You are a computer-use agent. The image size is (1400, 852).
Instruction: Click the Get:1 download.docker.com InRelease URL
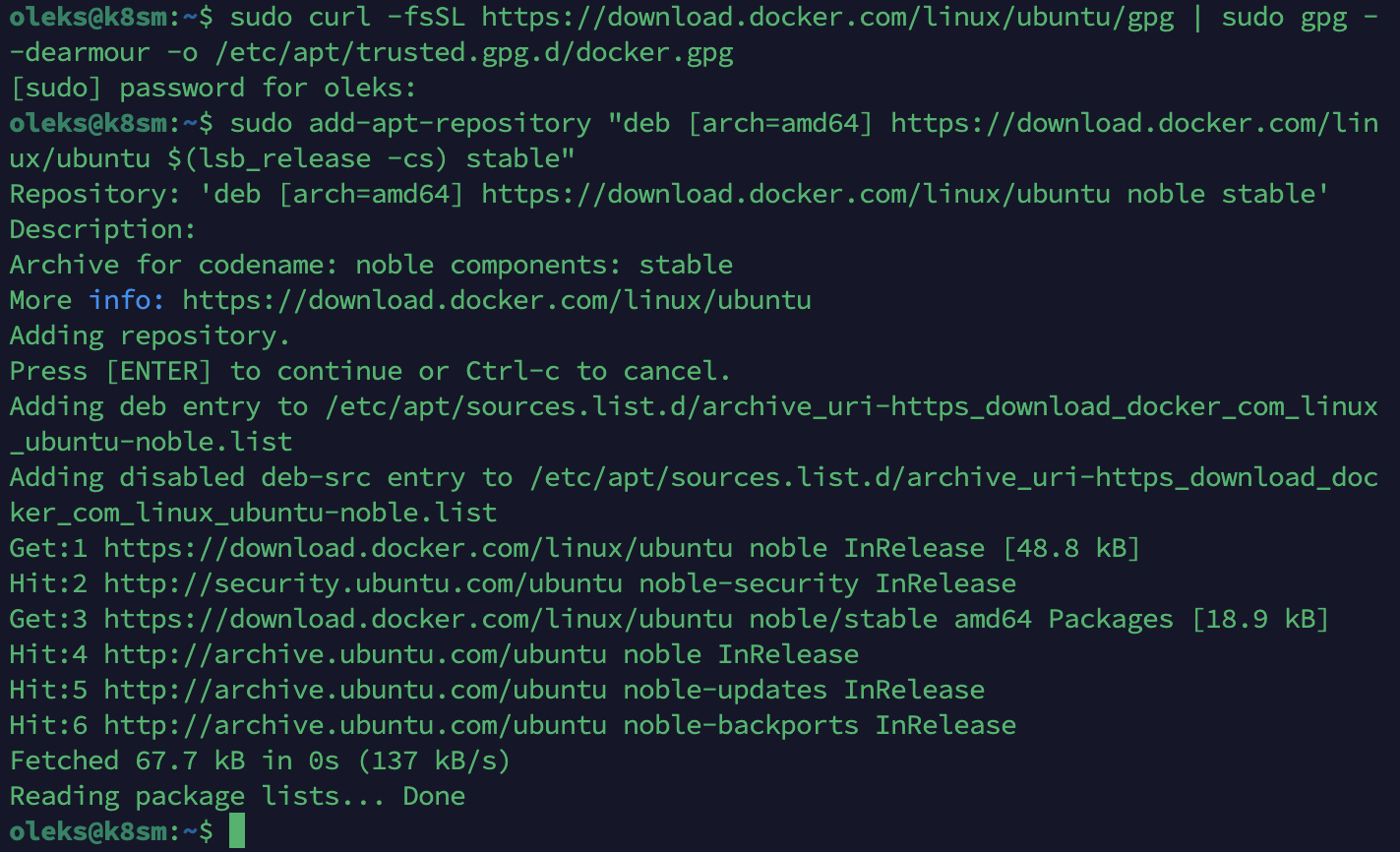(x=418, y=548)
